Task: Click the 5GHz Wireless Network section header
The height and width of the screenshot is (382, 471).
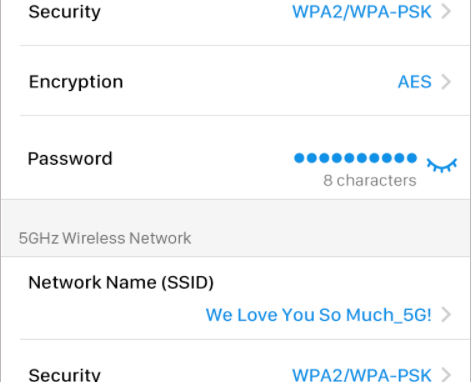Action: tap(105, 238)
